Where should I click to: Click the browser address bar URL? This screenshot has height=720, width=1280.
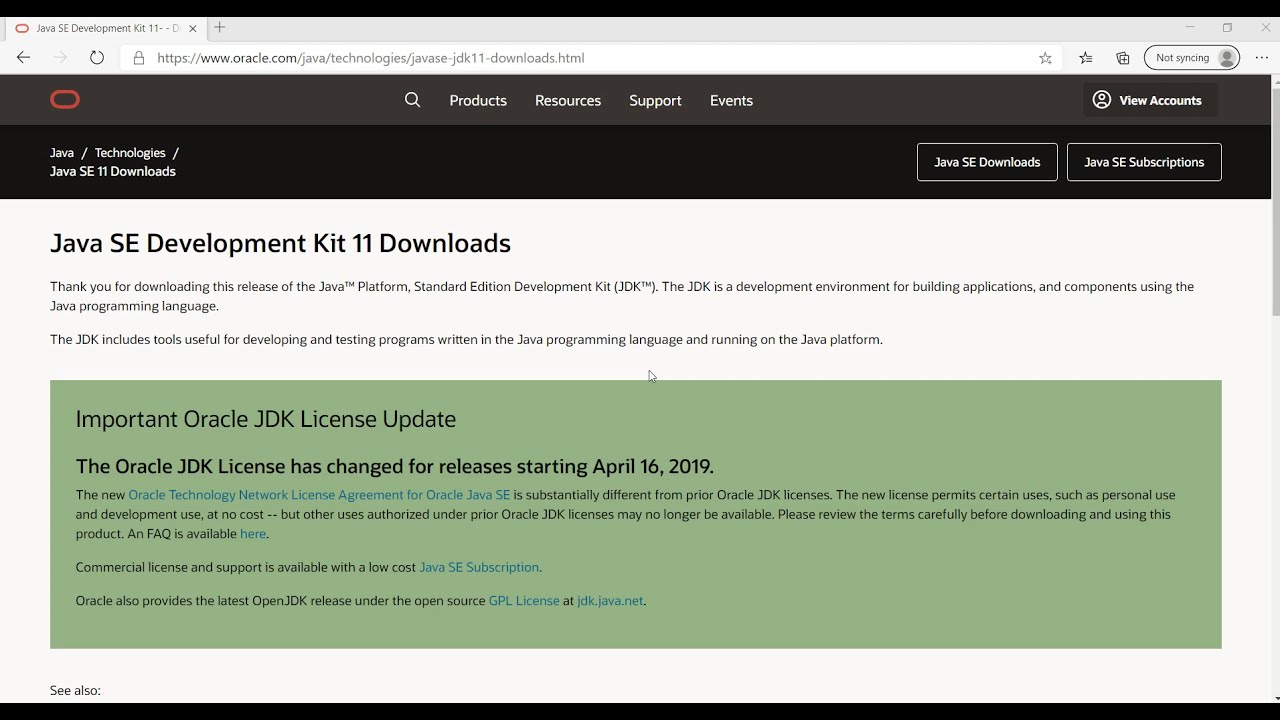tap(371, 58)
